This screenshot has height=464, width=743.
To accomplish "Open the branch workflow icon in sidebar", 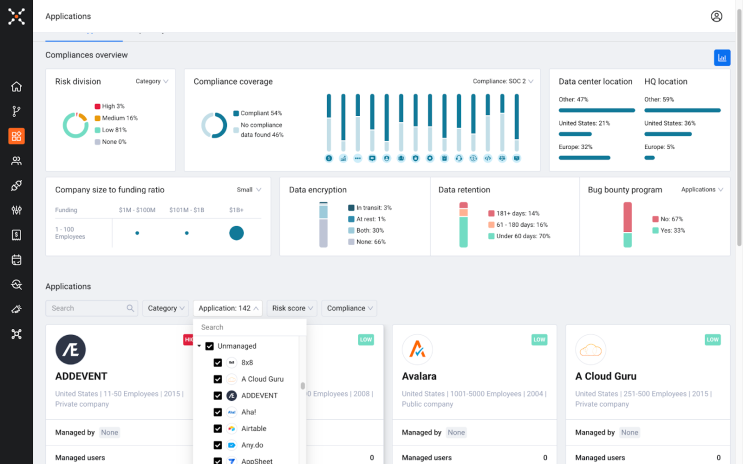I will tap(16, 112).
